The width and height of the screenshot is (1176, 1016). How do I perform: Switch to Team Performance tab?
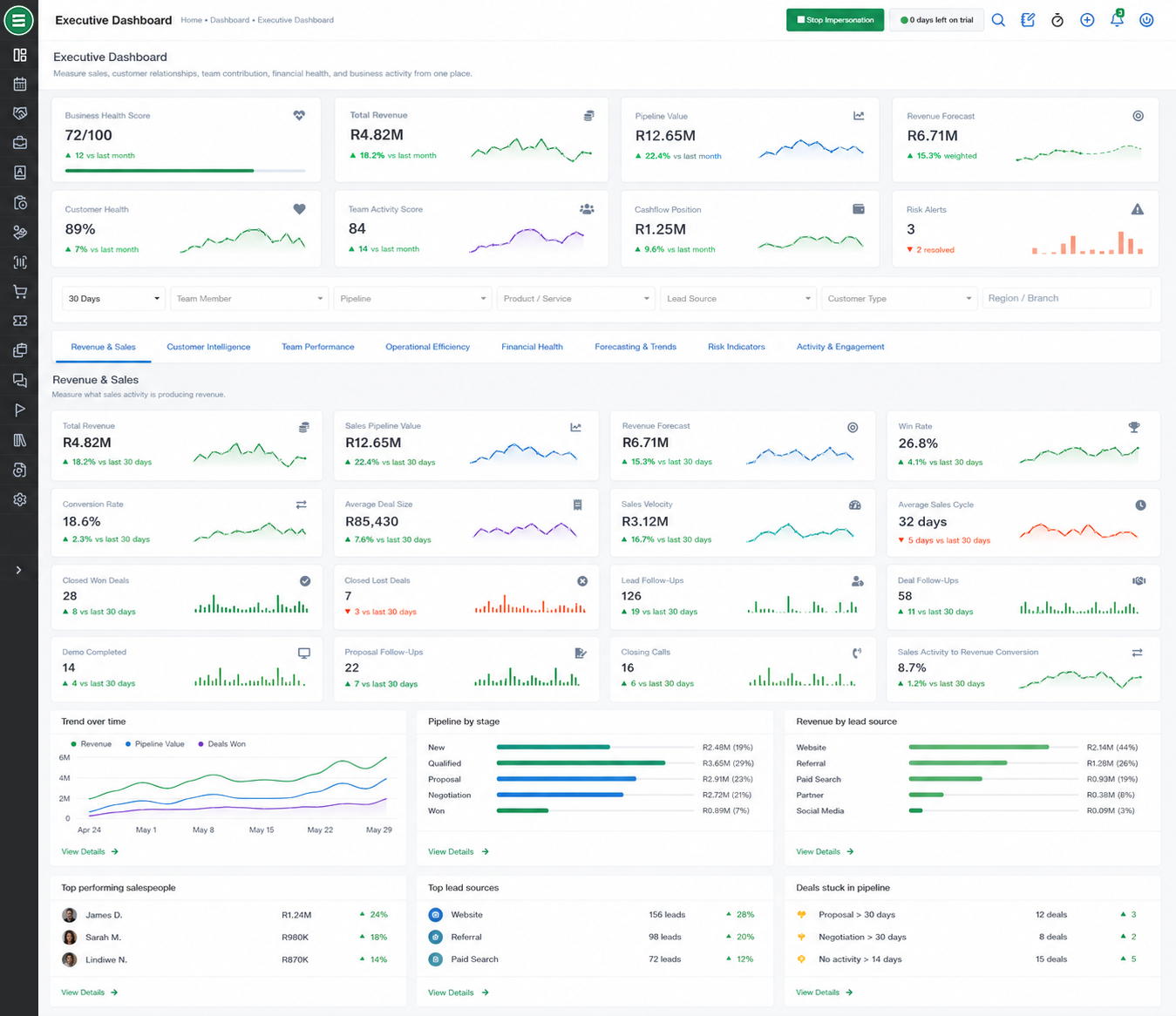(x=317, y=347)
